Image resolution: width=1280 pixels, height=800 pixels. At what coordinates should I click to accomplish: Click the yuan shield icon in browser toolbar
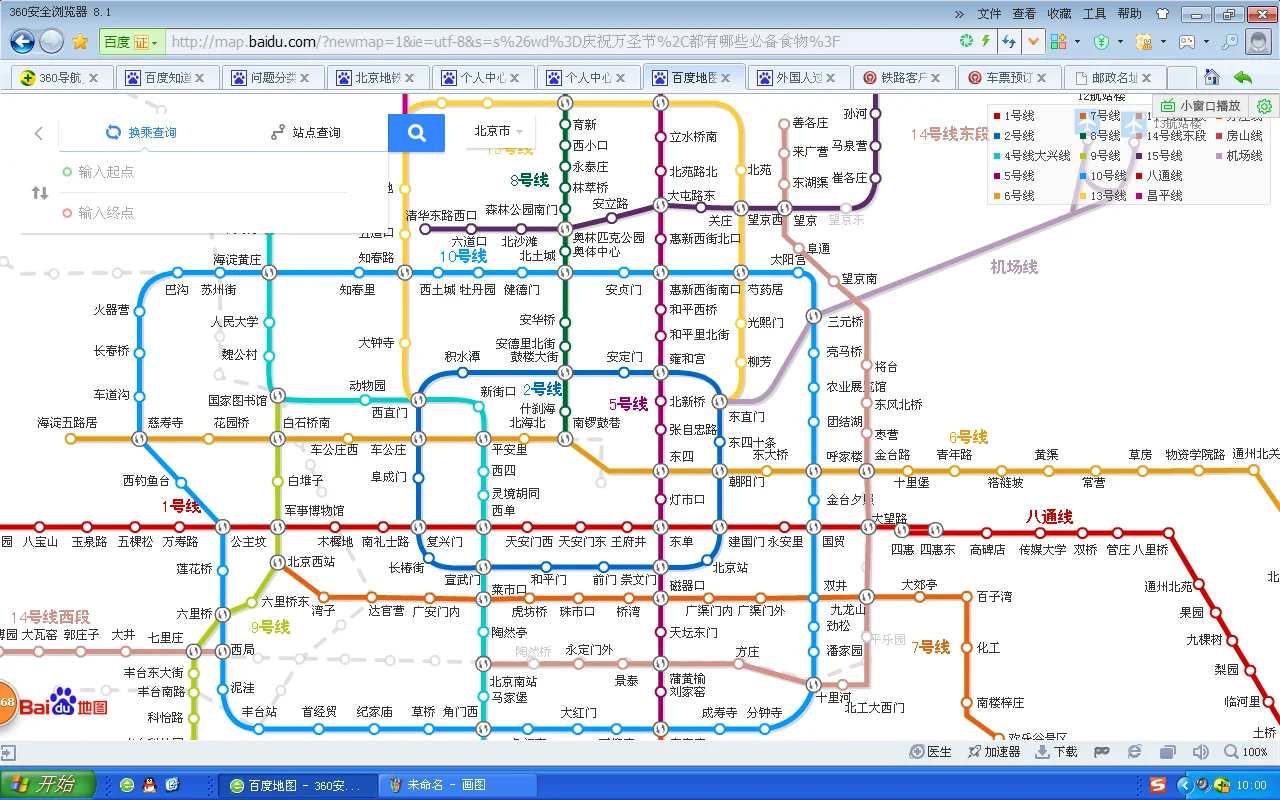point(1101,42)
